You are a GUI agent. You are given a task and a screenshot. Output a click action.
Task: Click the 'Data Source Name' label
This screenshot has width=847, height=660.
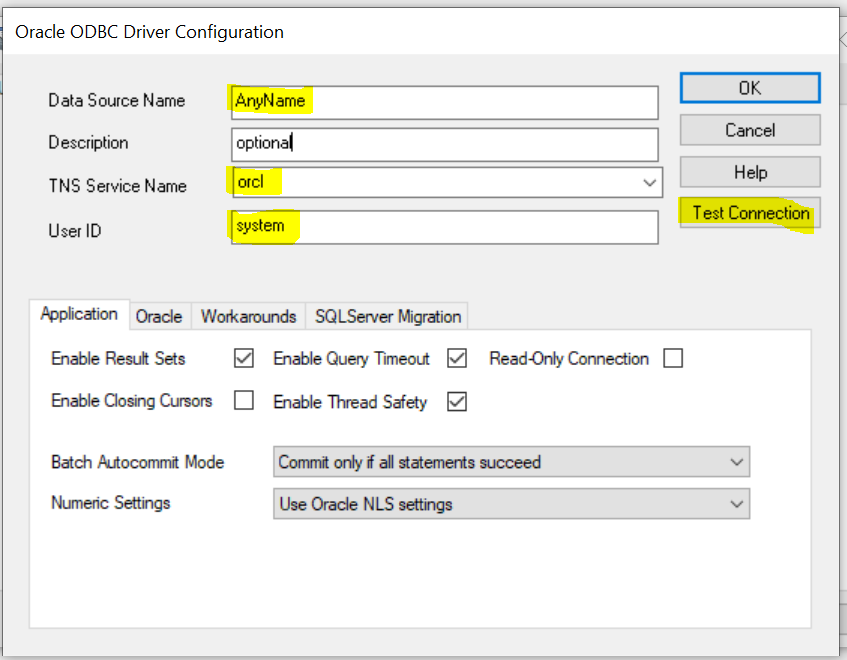117,100
